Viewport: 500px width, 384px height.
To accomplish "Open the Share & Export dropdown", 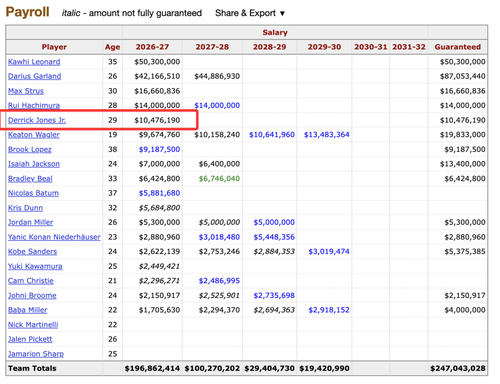I will pos(250,13).
